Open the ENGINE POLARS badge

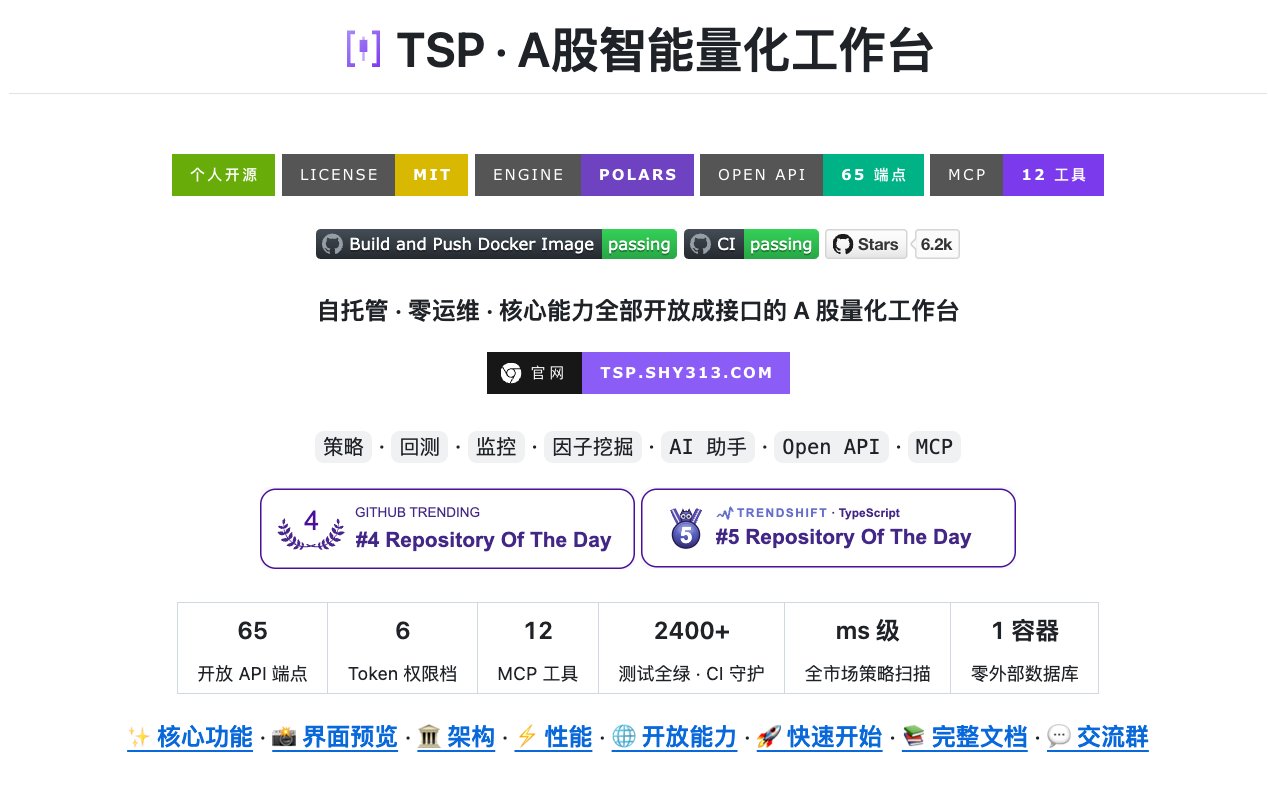[x=584, y=175]
